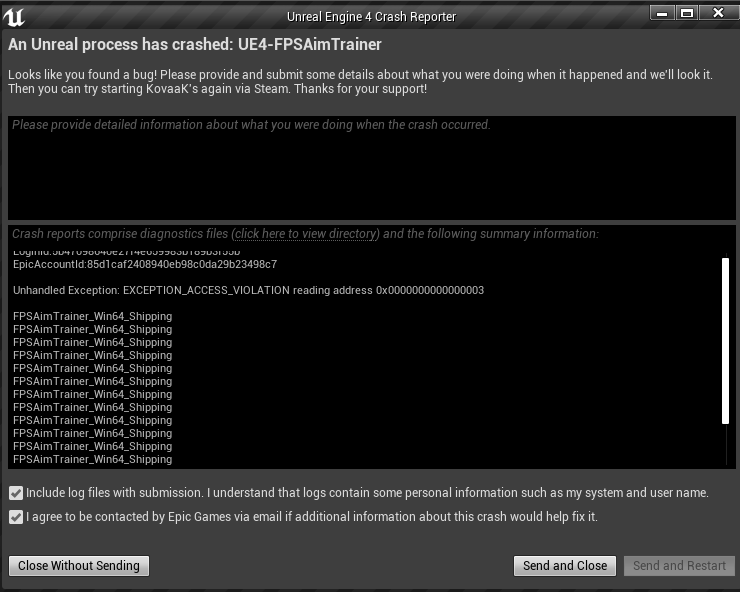Click the last FPSAimTrainer_Win64_Shipping stack entry
Viewport: 740px width, 592px height.
[x=92, y=459]
